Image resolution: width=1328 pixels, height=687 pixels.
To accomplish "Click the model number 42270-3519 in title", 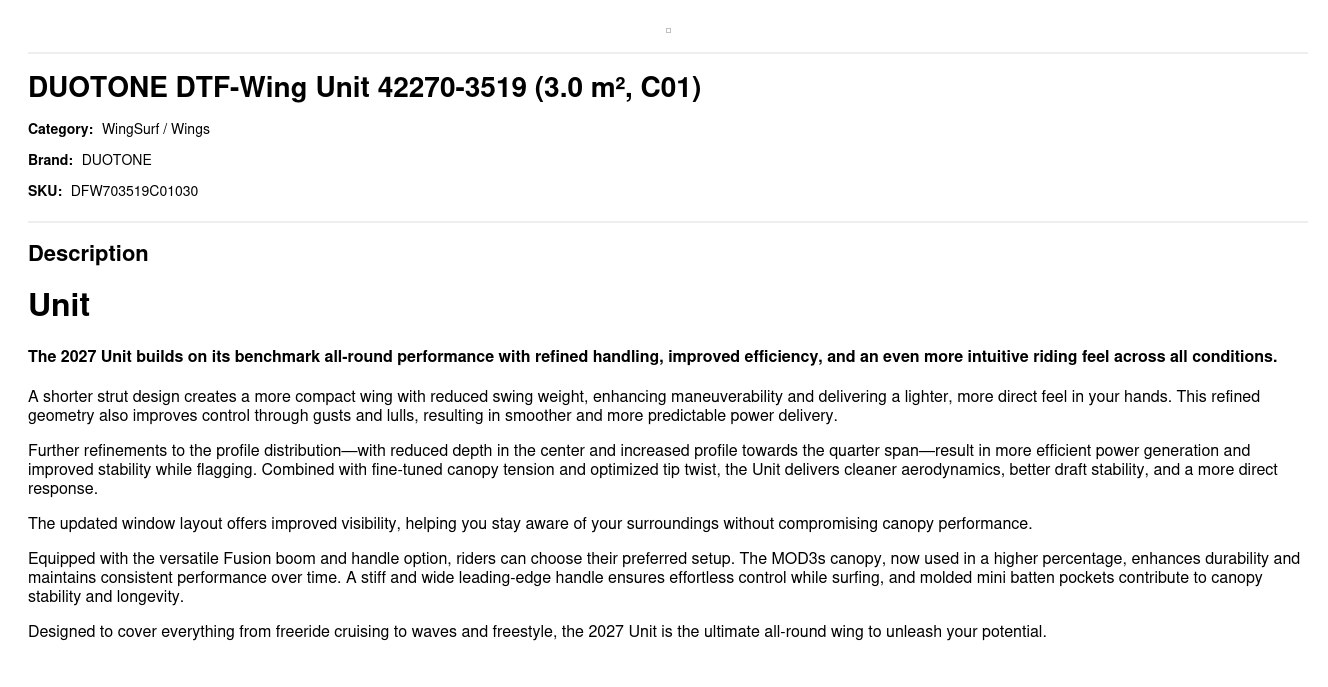I will pyautogui.click(x=452, y=88).
